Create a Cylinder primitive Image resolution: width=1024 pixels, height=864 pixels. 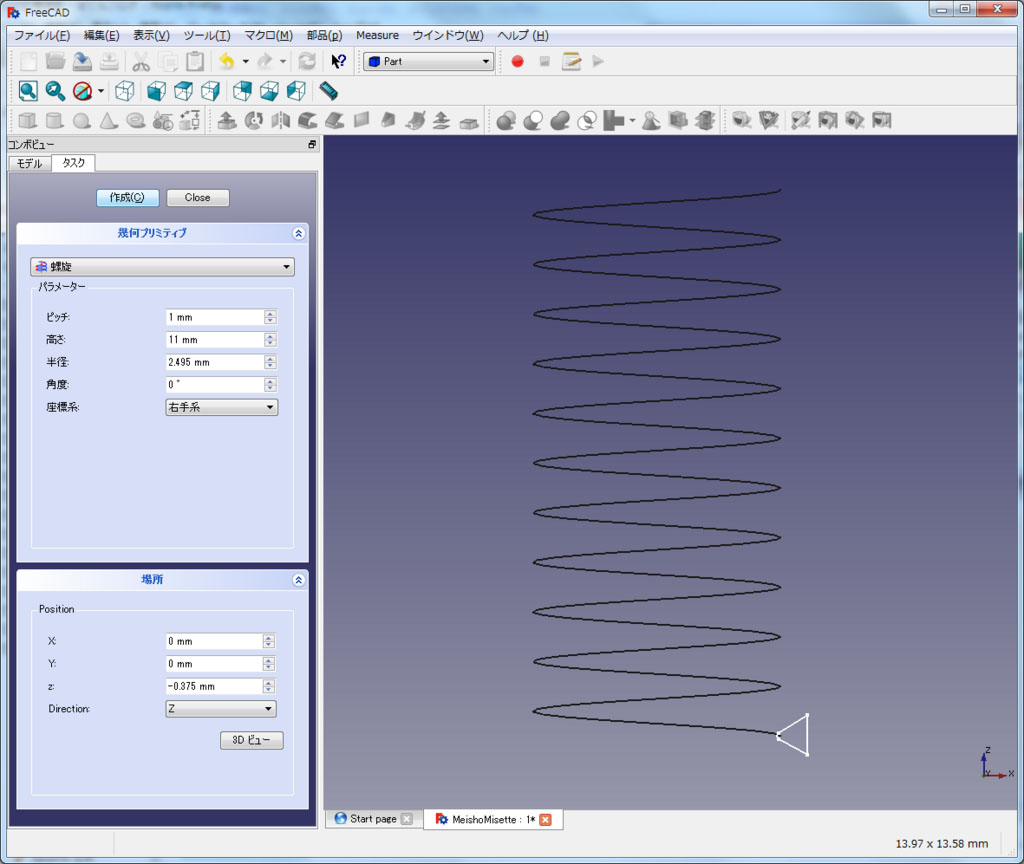click(x=55, y=121)
